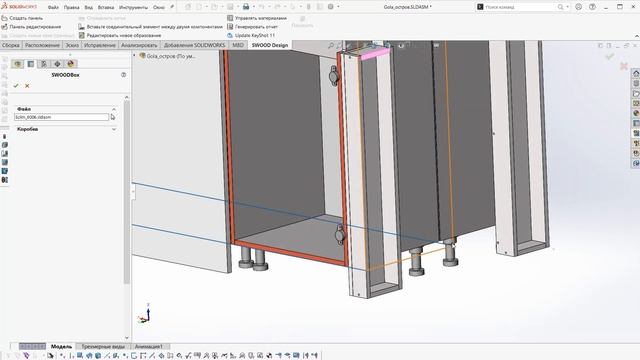Screen dimensions: 640x360
Task: Pin the menu bar with pushpin icon
Action: 172,7
